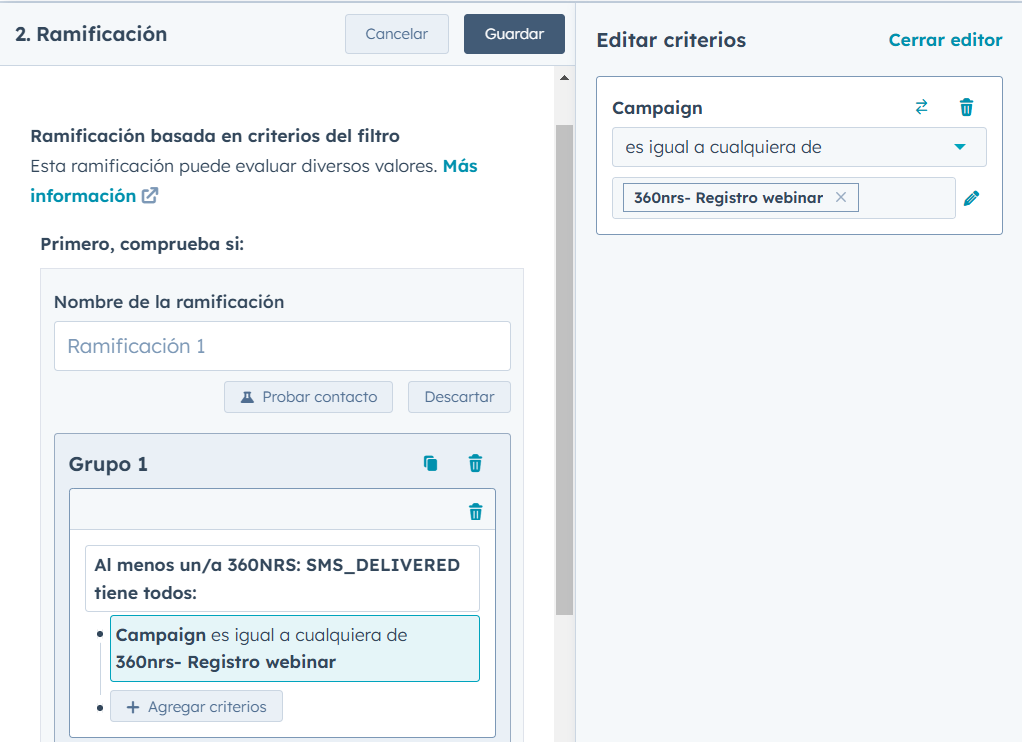1022x742 pixels.
Task: Remove the '360nrs- Registro webinar' tag
Action: (840, 198)
